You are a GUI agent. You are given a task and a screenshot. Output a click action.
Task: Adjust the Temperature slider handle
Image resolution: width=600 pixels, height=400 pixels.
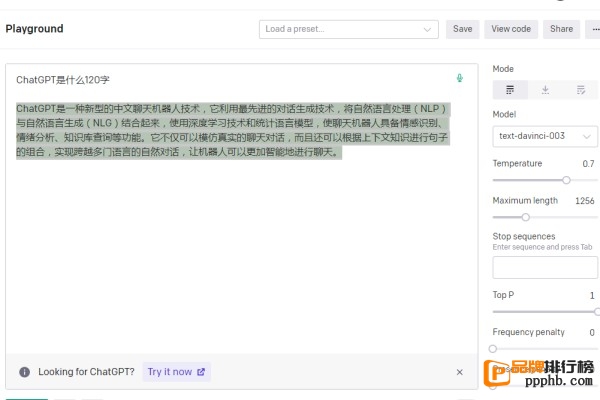click(x=566, y=180)
